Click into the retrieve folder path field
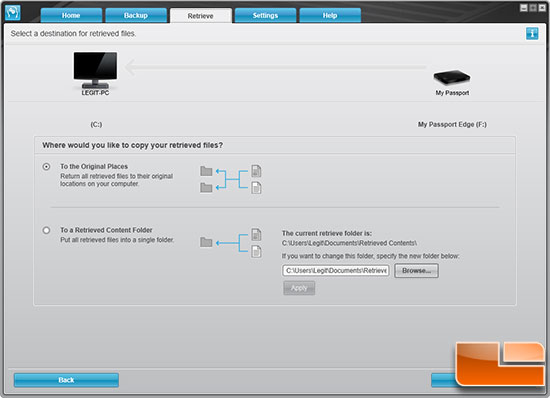Viewport: 550px width, 398px height. coord(336,271)
